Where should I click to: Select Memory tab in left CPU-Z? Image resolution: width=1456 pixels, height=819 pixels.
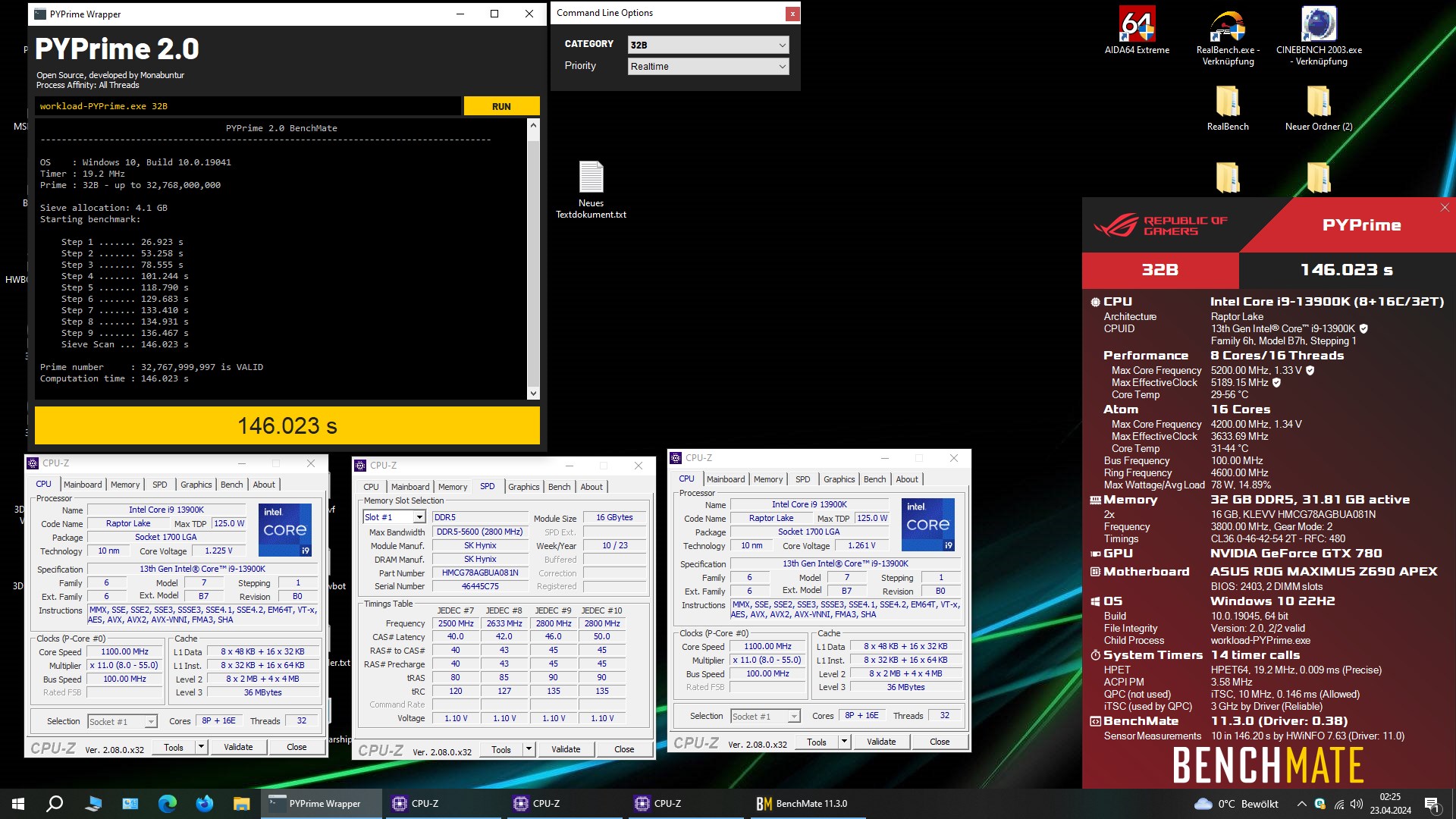click(x=125, y=485)
